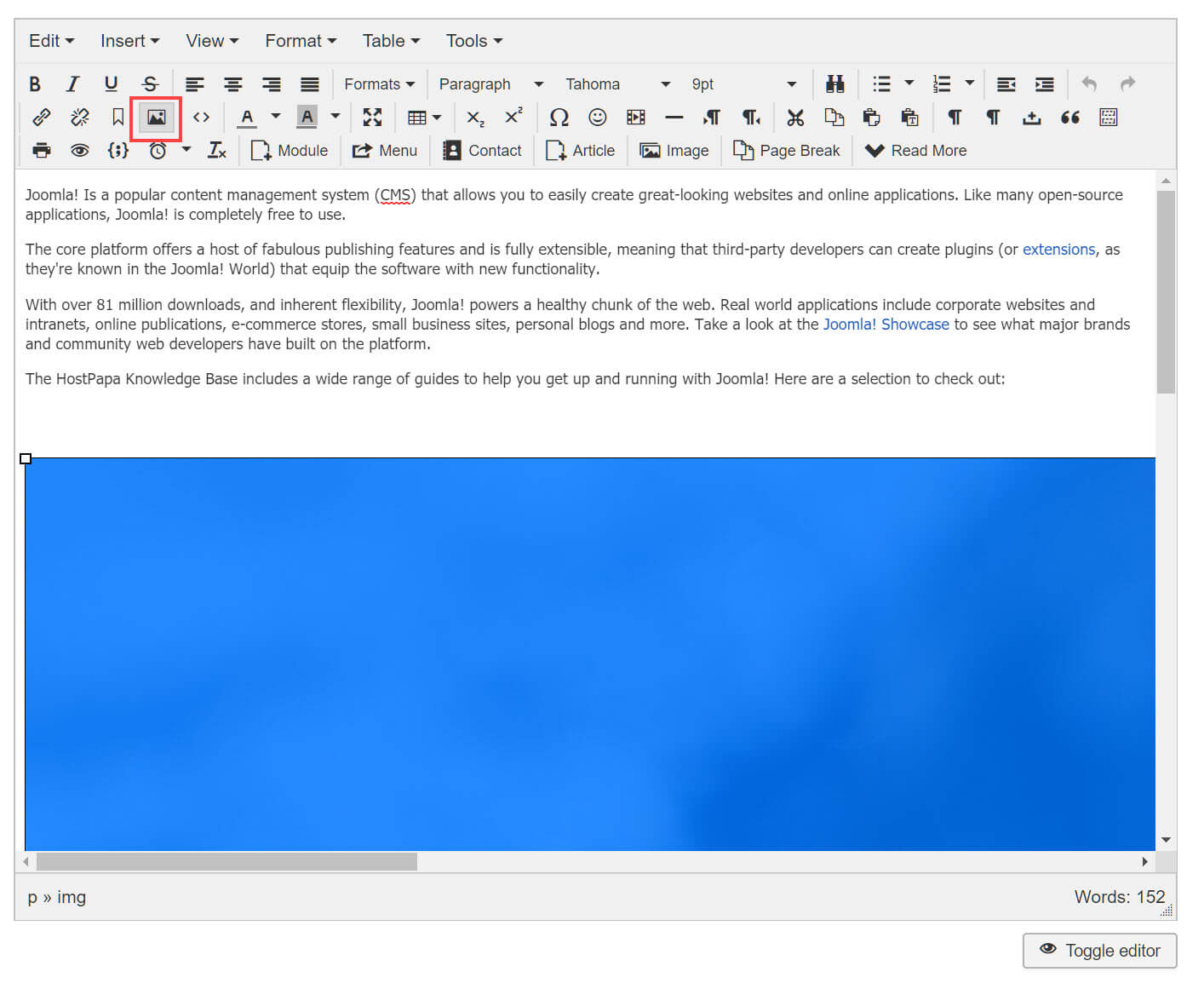Open the Tahoma font family dropdown
1204x995 pixels.
617,83
